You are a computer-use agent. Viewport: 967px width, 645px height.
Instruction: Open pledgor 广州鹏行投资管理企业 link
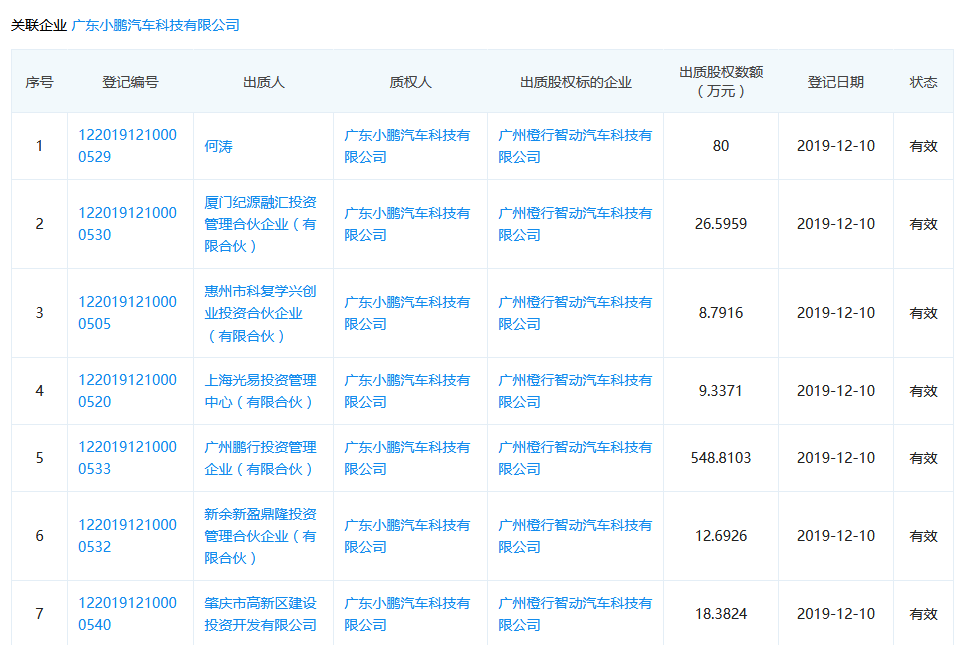click(260, 458)
